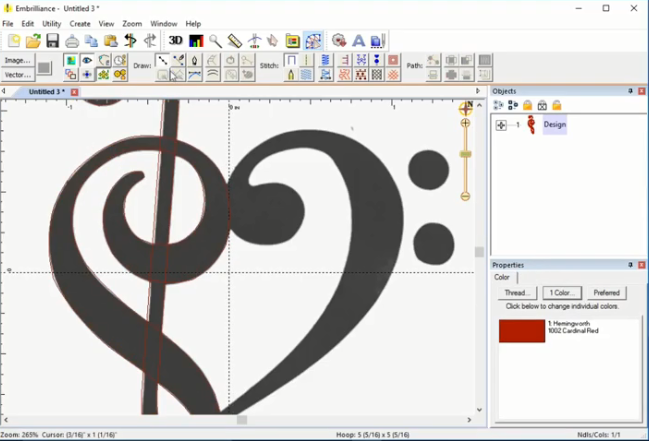649x441 pixels.
Task: Open the lettering tool (A icon)
Action: [x=359, y=41]
